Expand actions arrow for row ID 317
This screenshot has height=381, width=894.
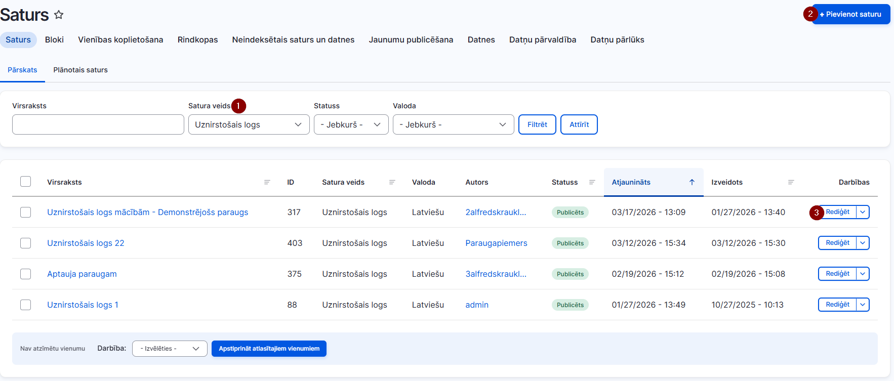pos(863,212)
